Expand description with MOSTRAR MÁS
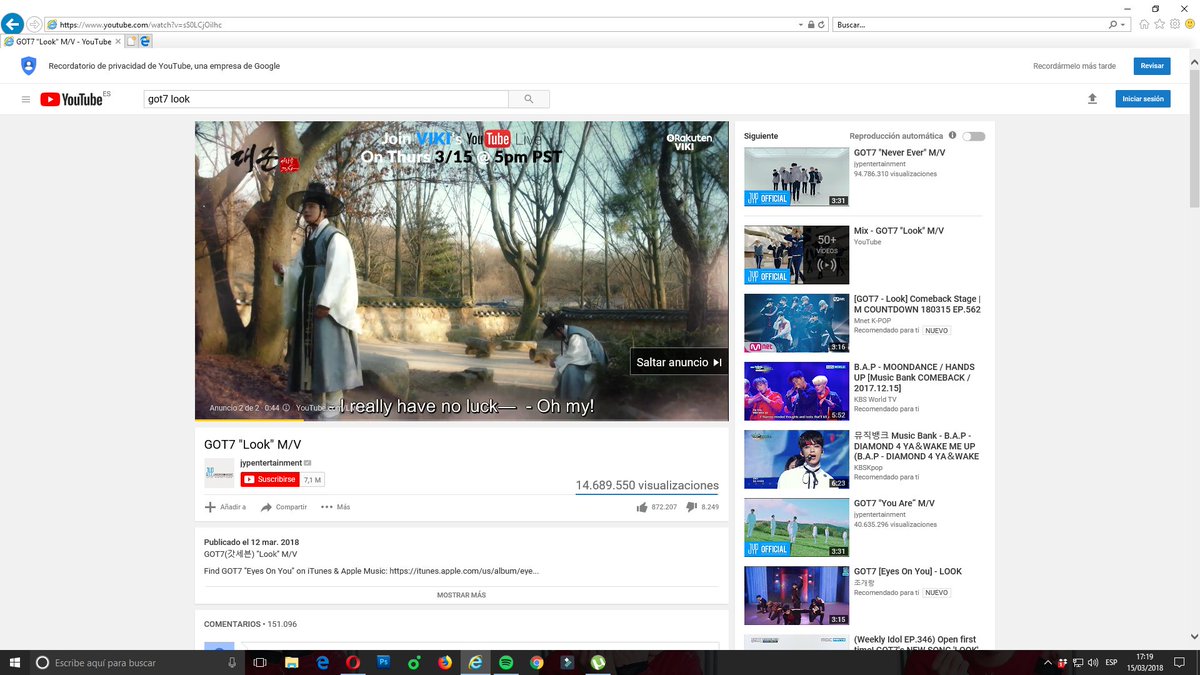The height and width of the screenshot is (675, 1200). 461,595
